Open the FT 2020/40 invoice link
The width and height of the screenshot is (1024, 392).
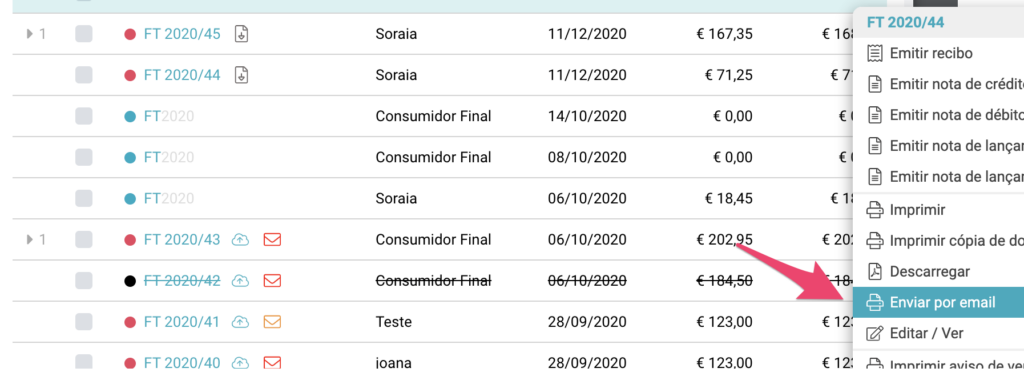[182, 363]
